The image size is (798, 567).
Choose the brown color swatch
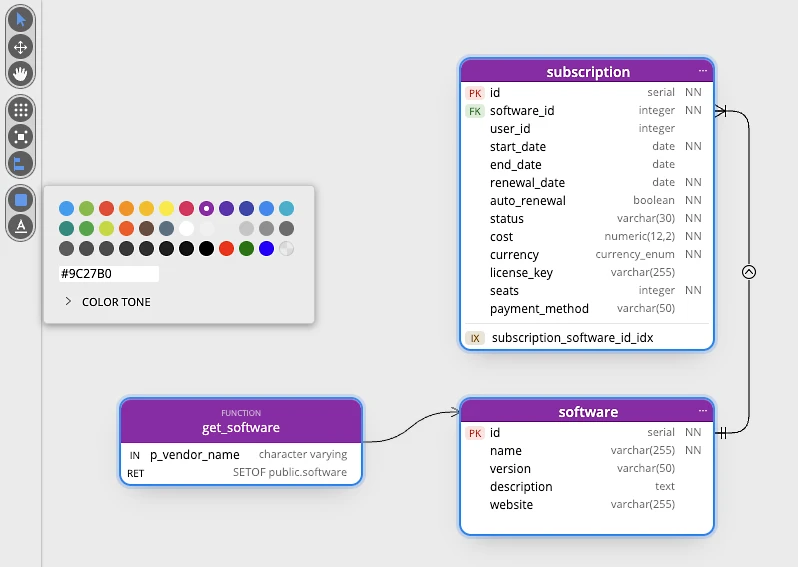click(x=147, y=229)
